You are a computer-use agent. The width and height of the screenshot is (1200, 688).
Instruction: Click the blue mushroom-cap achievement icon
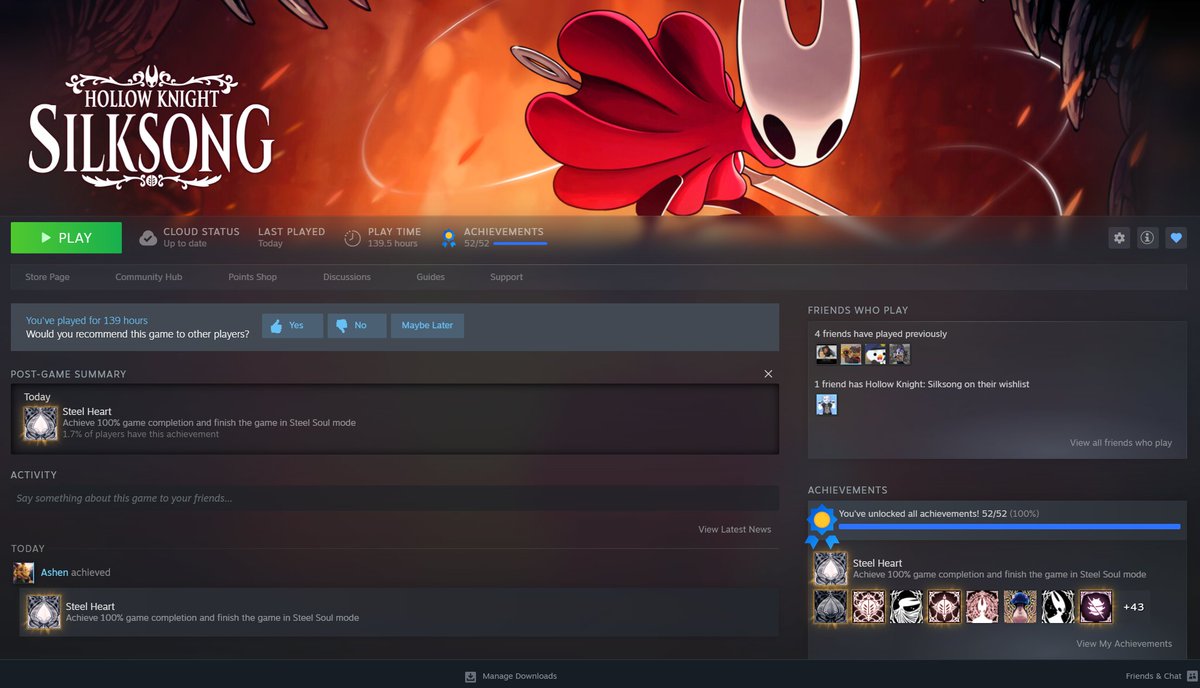point(1021,606)
